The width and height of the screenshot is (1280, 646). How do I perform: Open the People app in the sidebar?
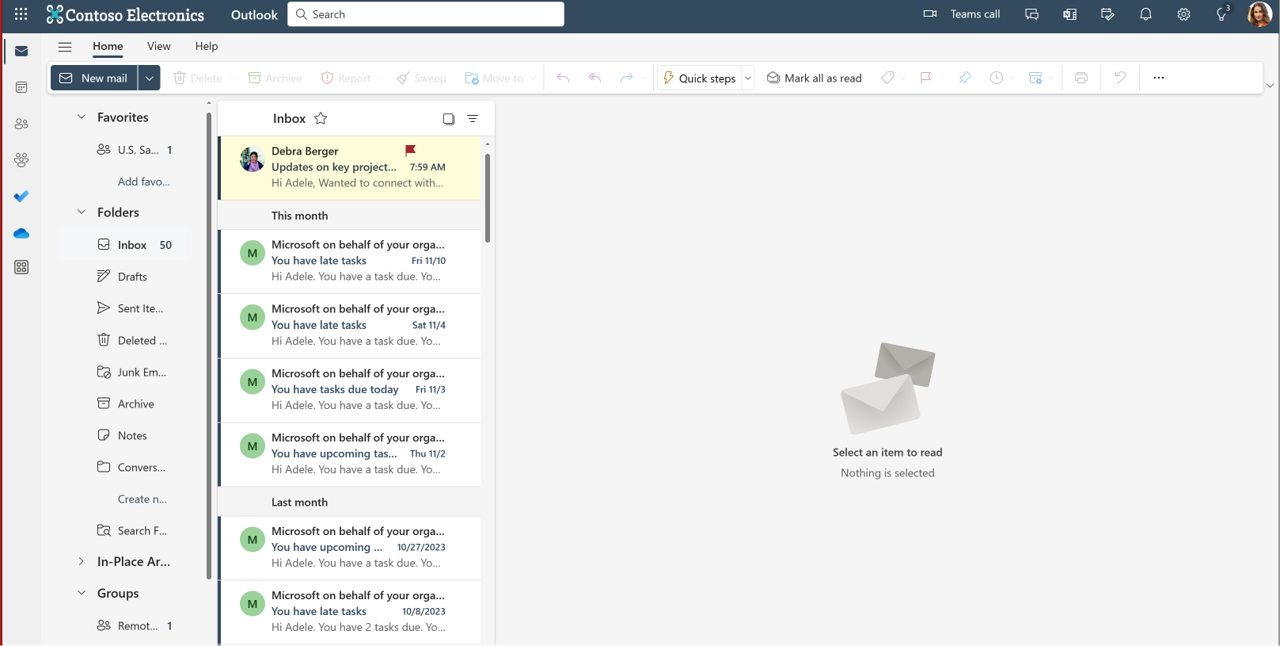[21, 123]
